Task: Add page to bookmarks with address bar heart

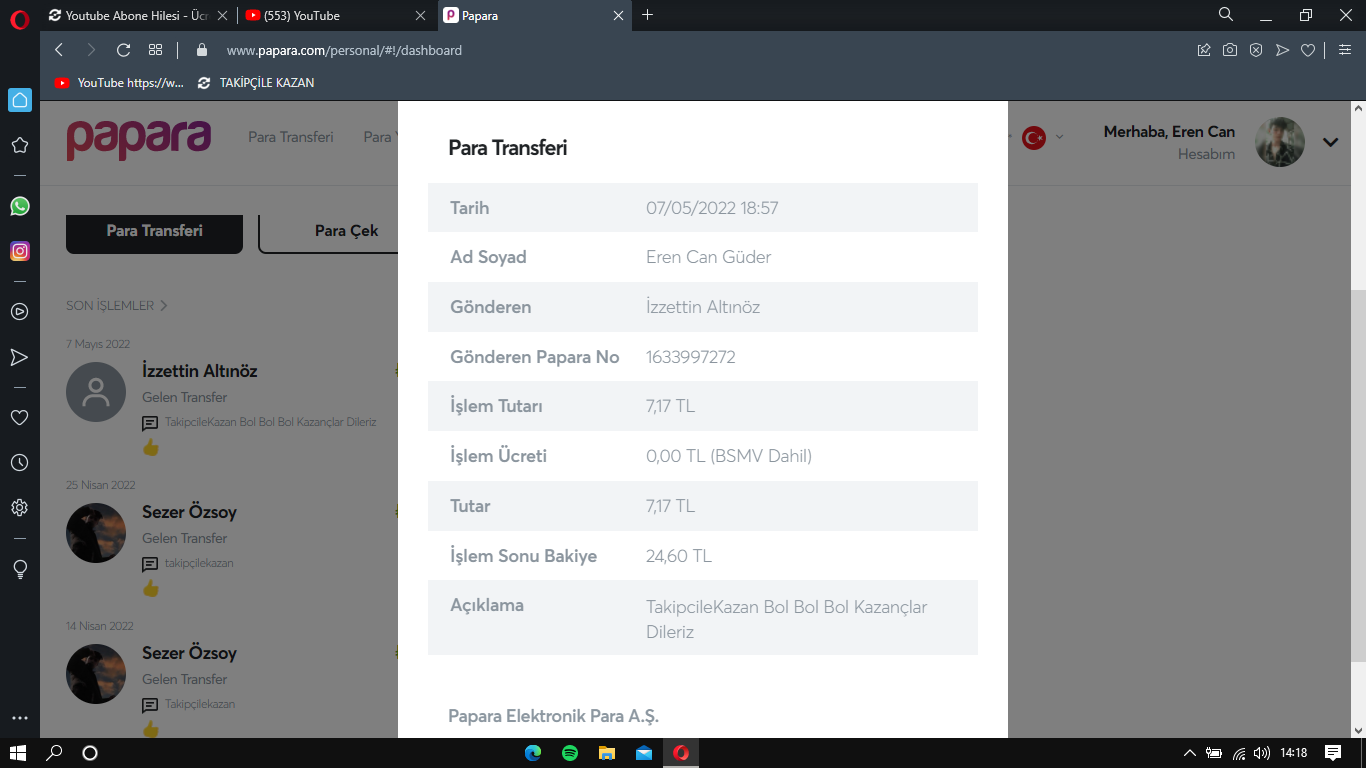Action: tap(1308, 50)
